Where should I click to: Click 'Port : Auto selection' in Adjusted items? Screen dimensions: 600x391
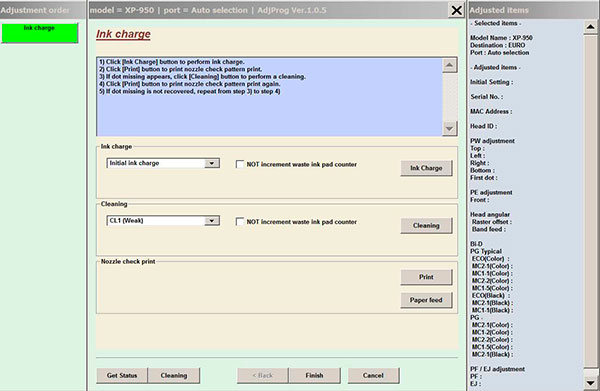point(500,52)
